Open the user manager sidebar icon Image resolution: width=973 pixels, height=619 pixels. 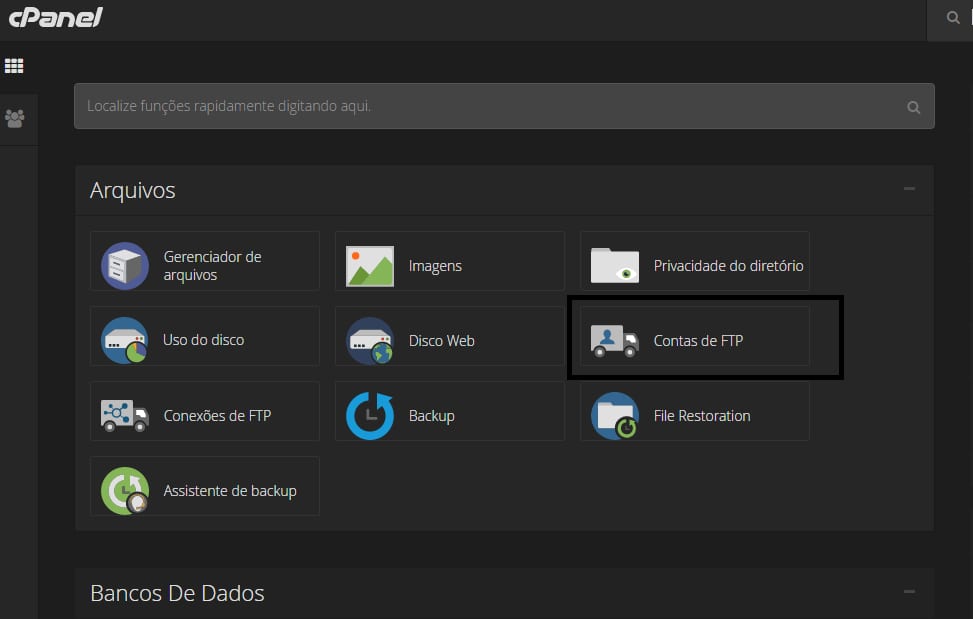pyautogui.click(x=14, y=118)
